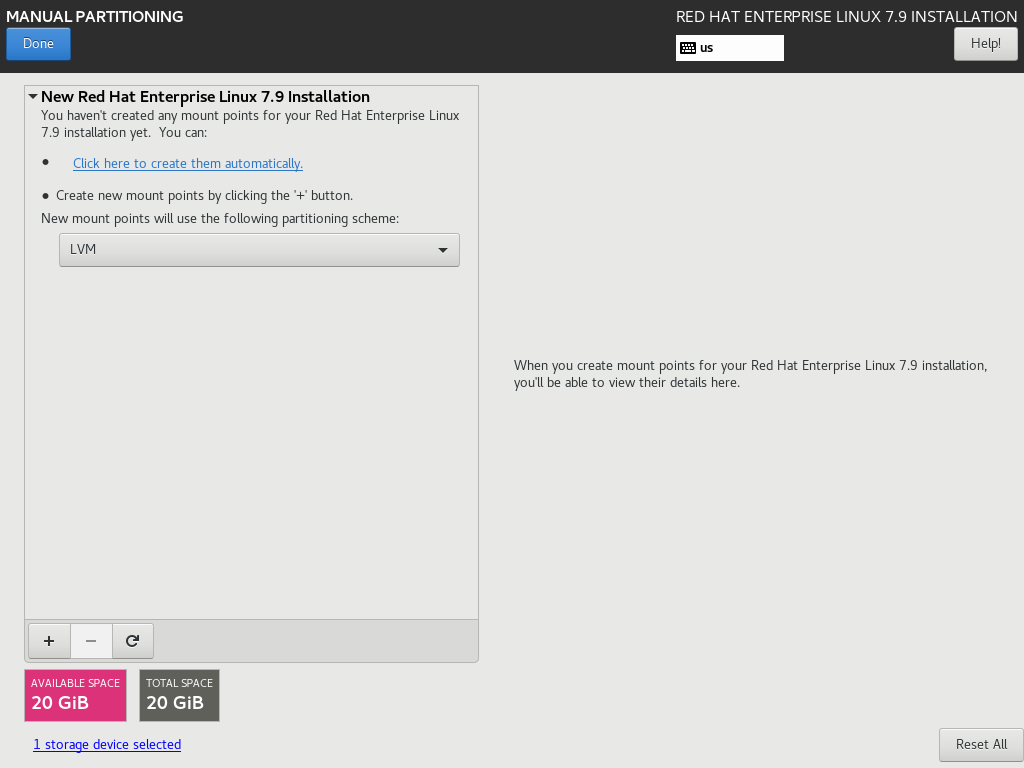Click the minus remove mount point button
Image resolution: width=1024 pixels, height=768 pixels.
coord(91,641)
